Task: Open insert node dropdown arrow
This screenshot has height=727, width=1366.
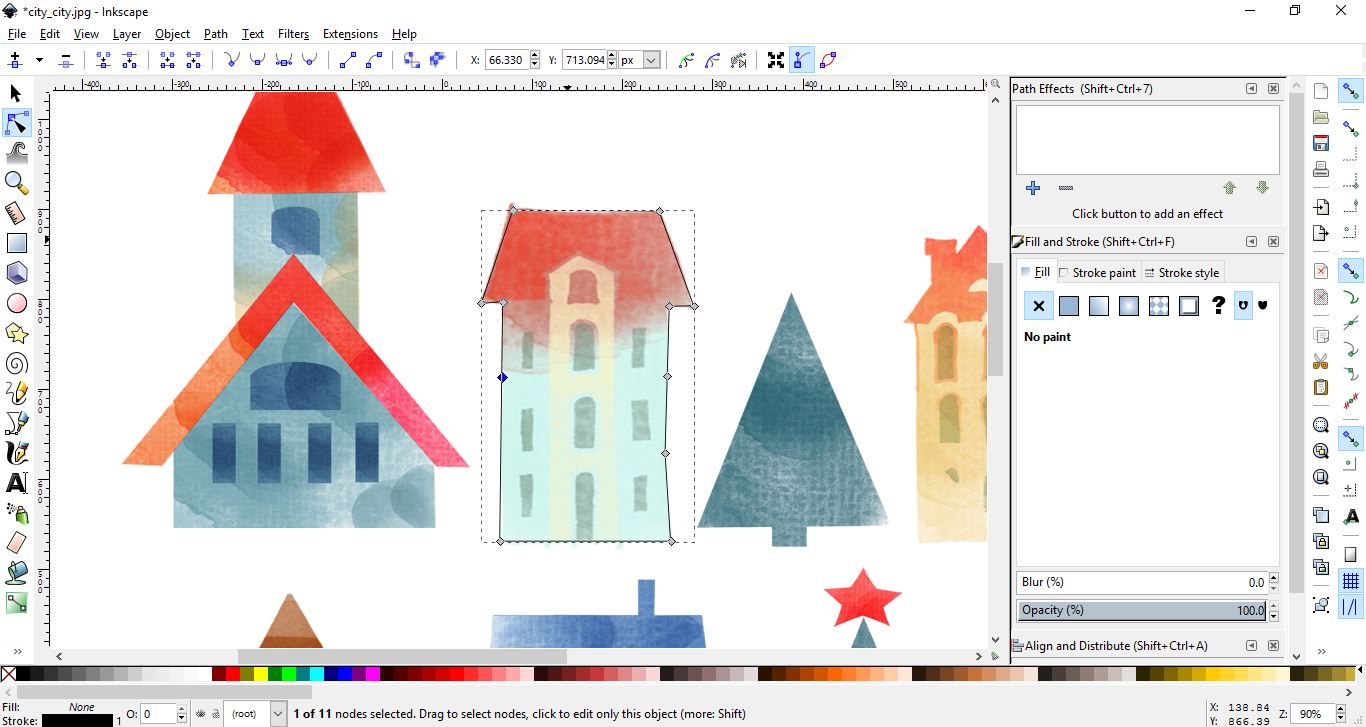Action: pyautogui.click(x=39, y=60)
